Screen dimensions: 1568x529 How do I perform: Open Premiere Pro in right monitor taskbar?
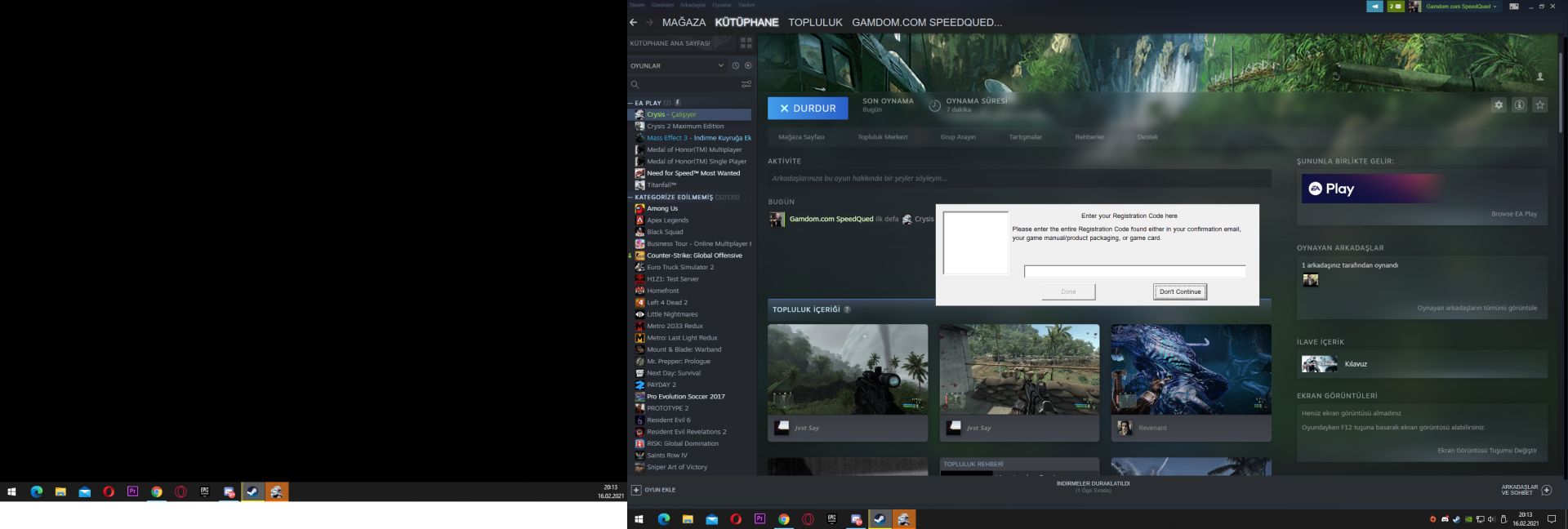759,519
